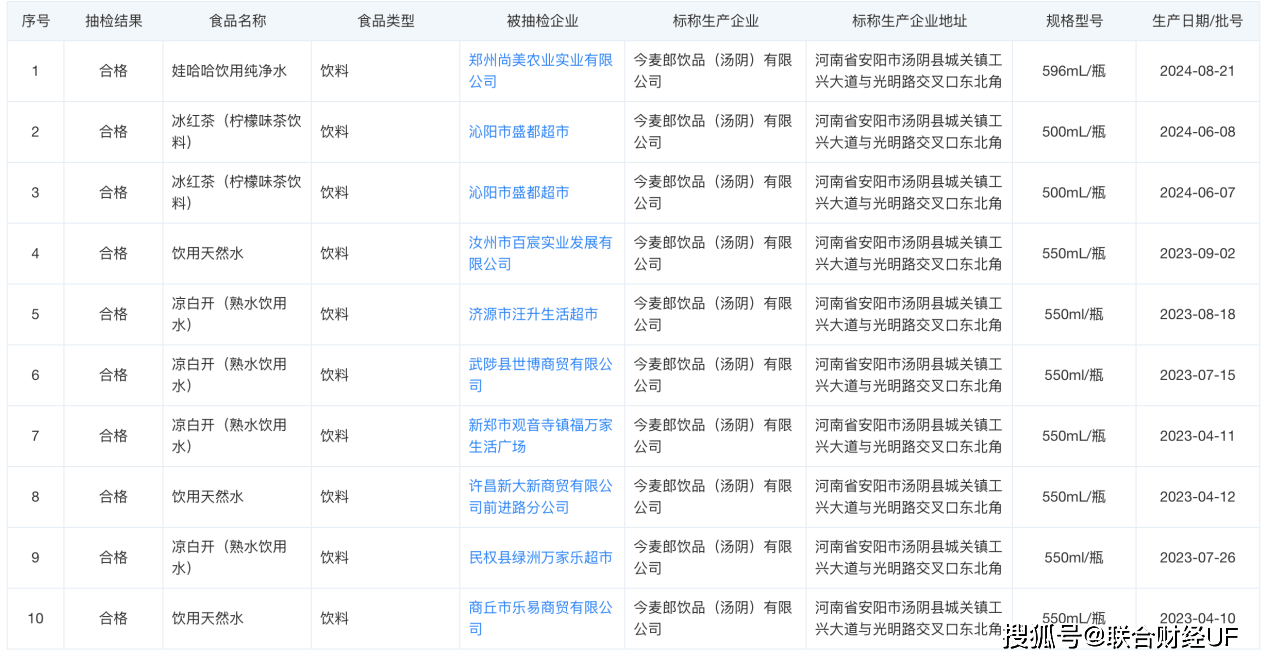Click the 娃哈哈饮用纯净水 cell
Viewport: 1267px width, 664px height.
pos(229,71)
